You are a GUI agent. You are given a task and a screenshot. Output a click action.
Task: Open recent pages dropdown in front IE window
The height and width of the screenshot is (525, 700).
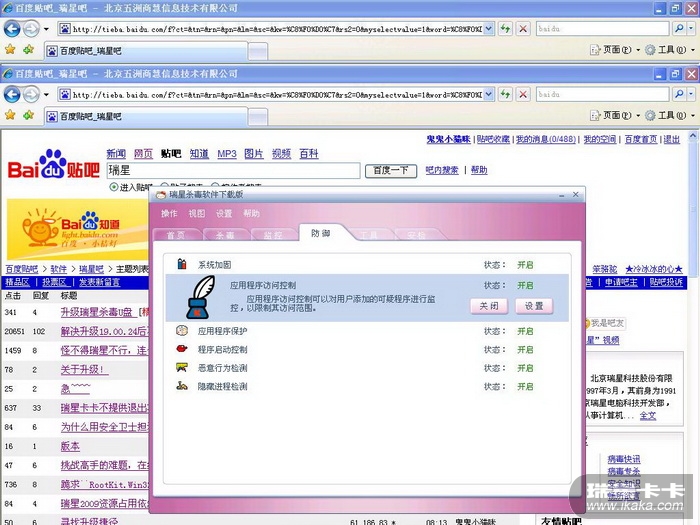point(46,95)
